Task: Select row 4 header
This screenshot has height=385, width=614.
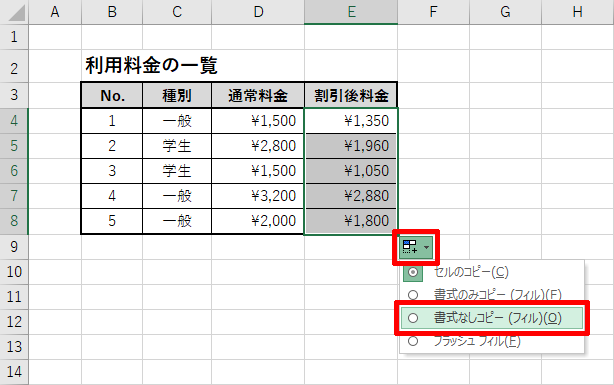Action: [14, 121]
